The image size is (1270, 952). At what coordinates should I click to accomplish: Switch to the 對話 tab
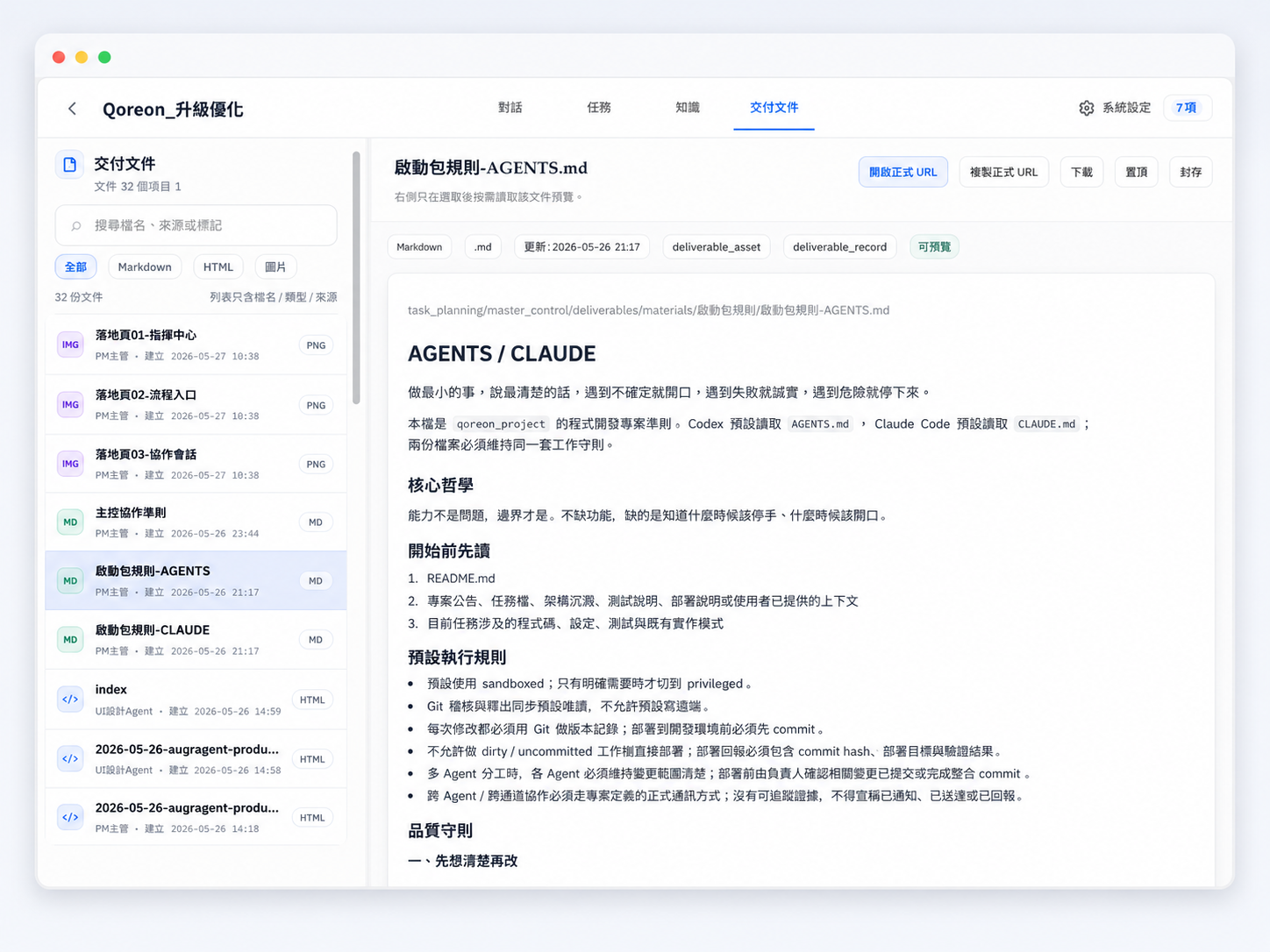(x=510, y=107)
